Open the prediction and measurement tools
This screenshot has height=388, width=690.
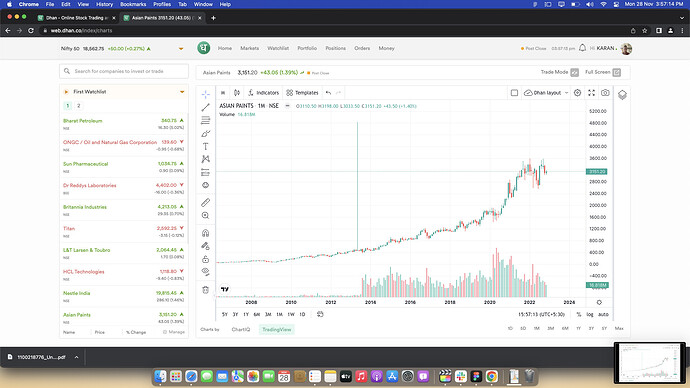pos(206,172)
